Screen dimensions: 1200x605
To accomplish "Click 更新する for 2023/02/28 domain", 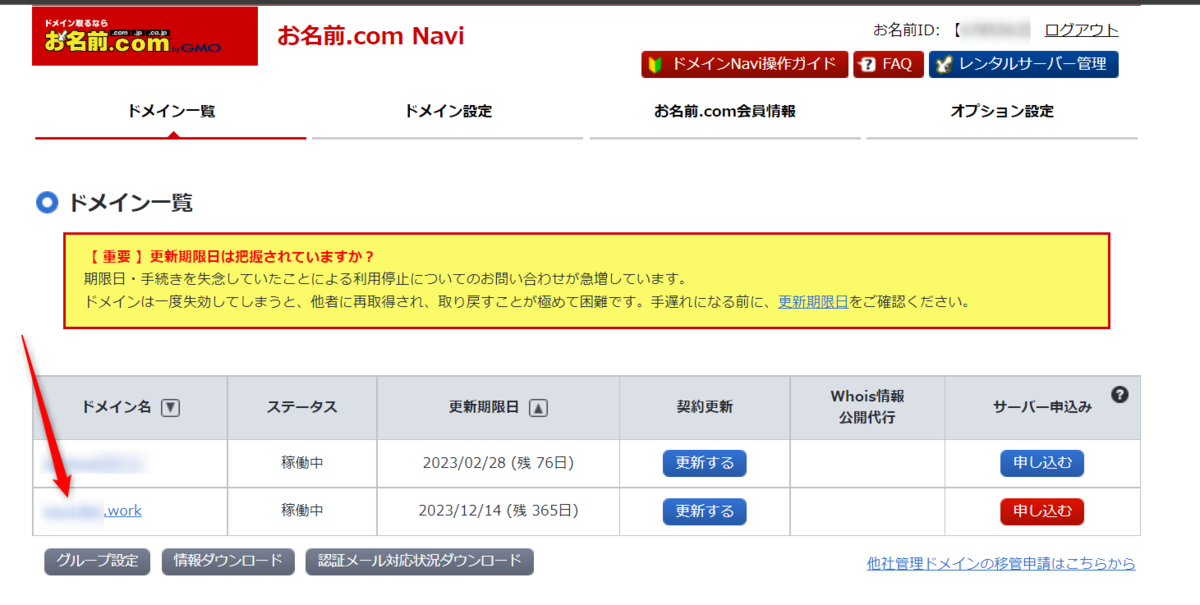I will point(704,464).
